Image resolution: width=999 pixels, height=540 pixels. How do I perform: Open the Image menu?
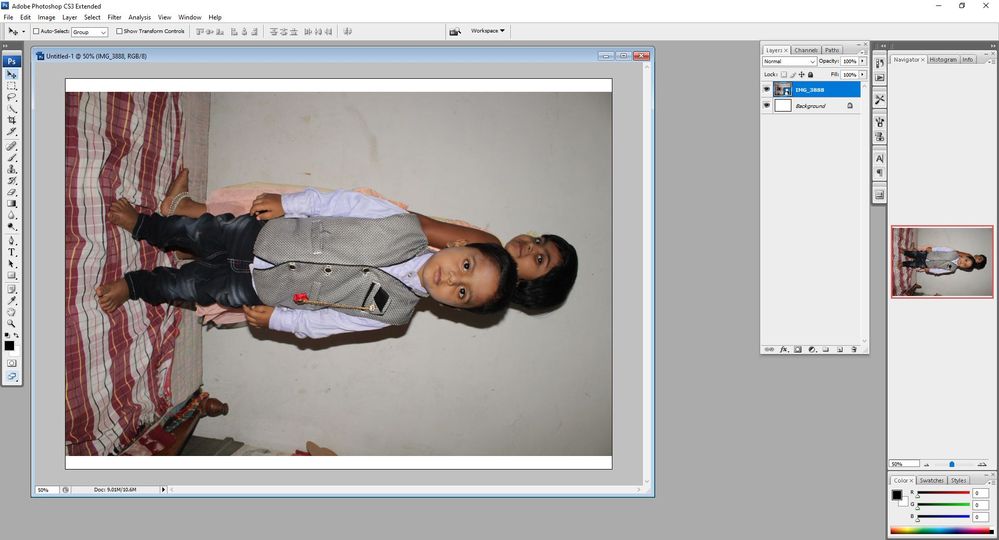(x=46, y=17)
